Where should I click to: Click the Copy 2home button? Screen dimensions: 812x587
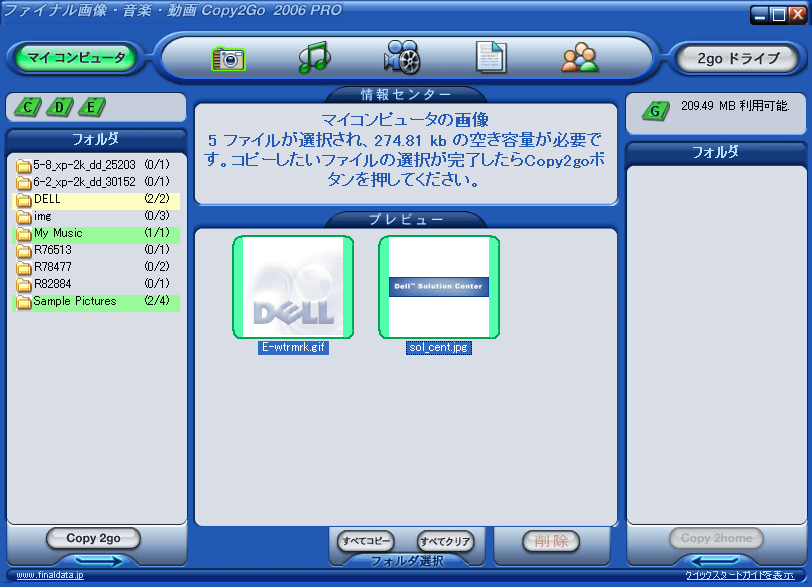click(x=716, y=538)
